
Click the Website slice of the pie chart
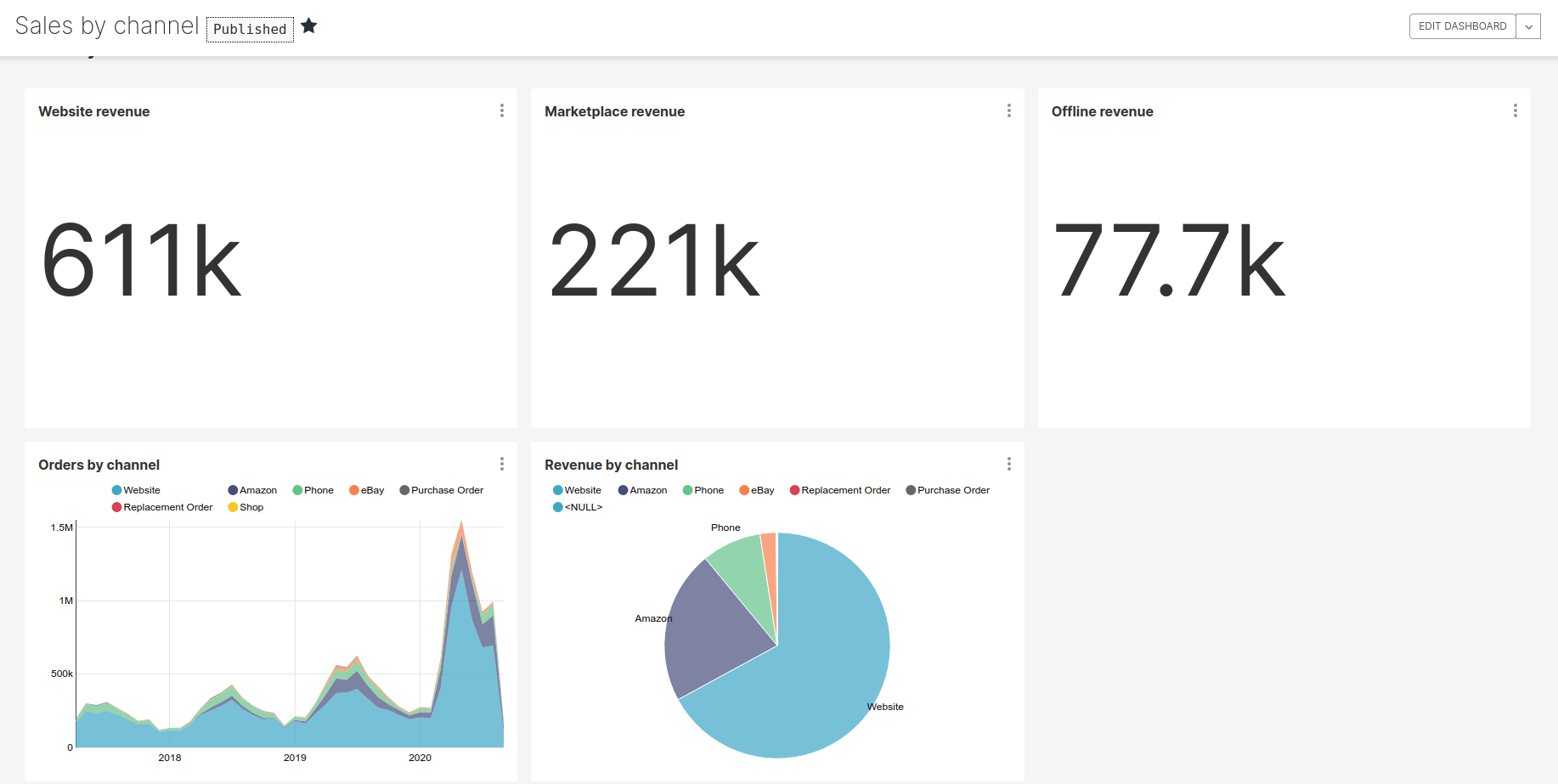click(816, 671)
